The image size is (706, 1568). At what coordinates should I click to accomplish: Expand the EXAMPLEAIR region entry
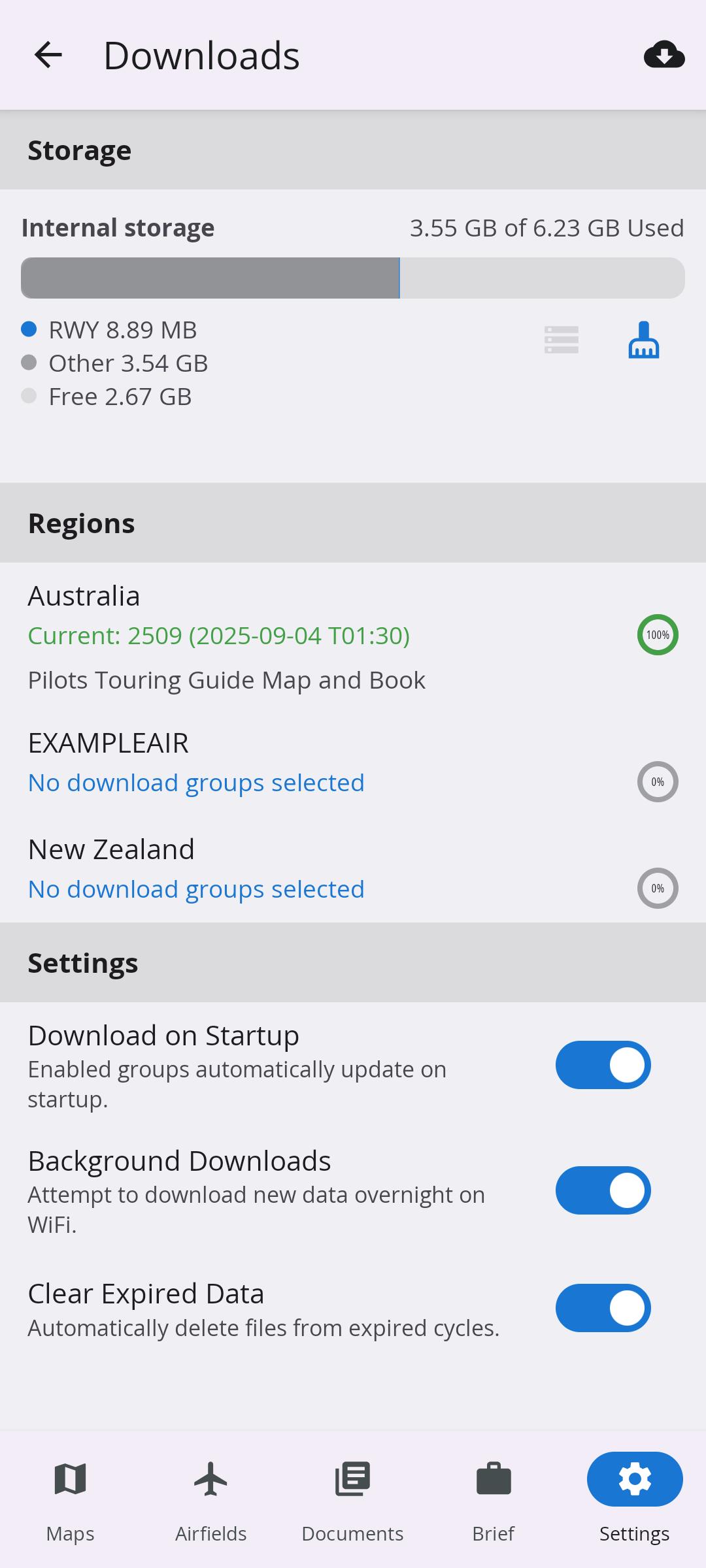pos(109,743)
